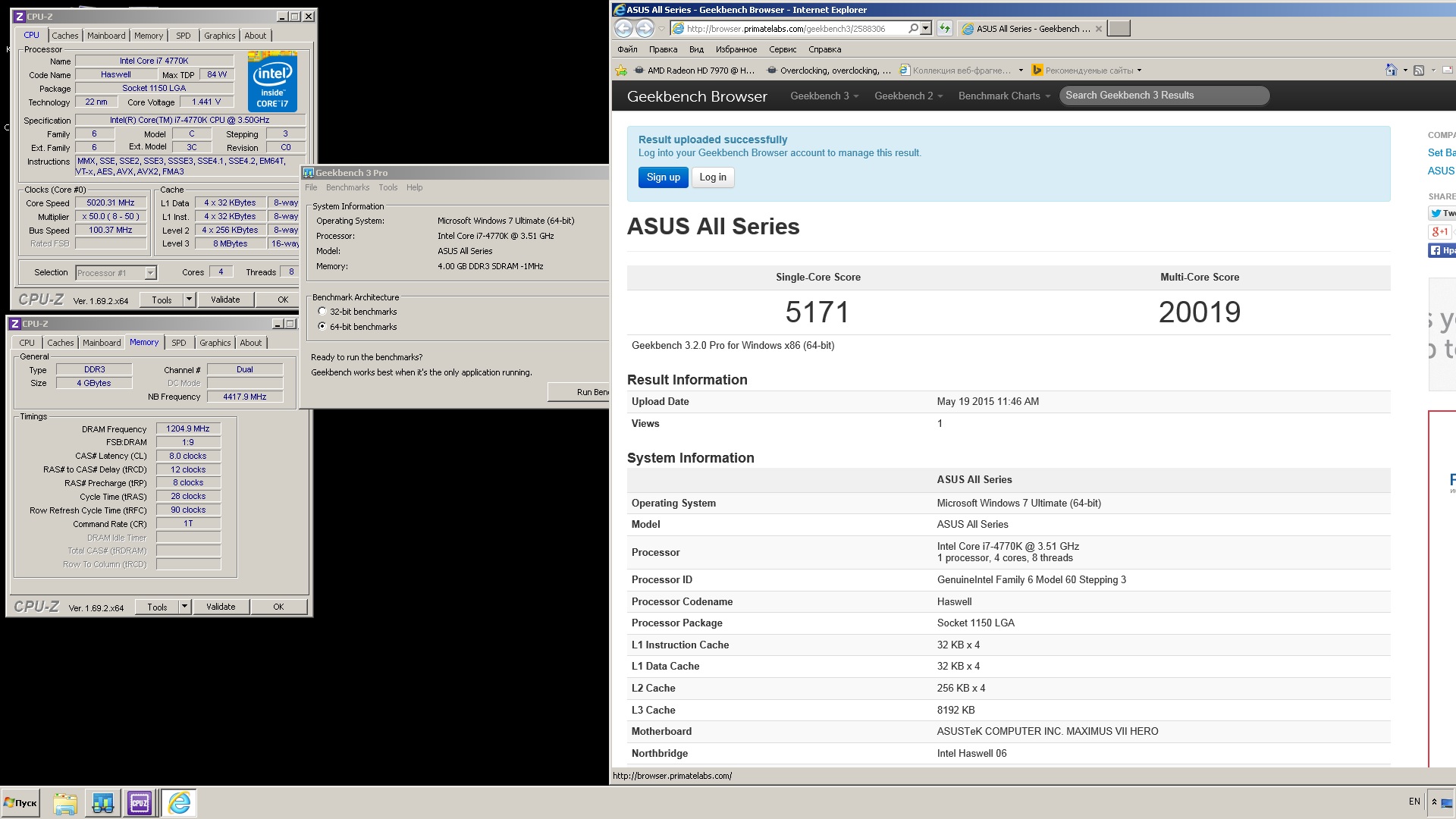
Task: Click the CPU-Z title bar icon on top window
Action: (x=19, y=16)
